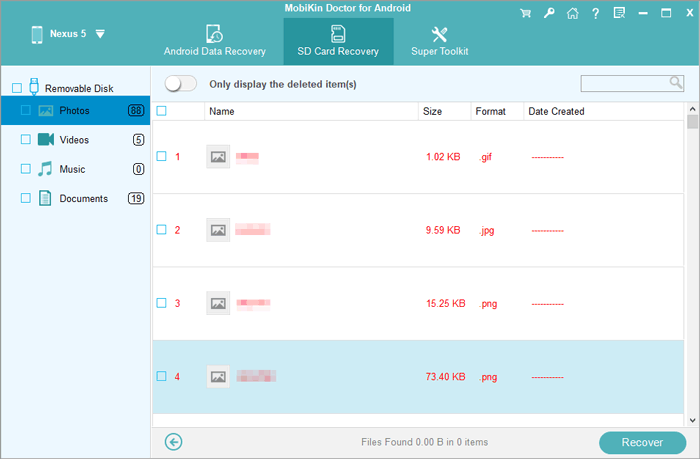This screenshot has height=459, width=700.
Task: Click the search magnifier icon
Action: click(676, 83)
